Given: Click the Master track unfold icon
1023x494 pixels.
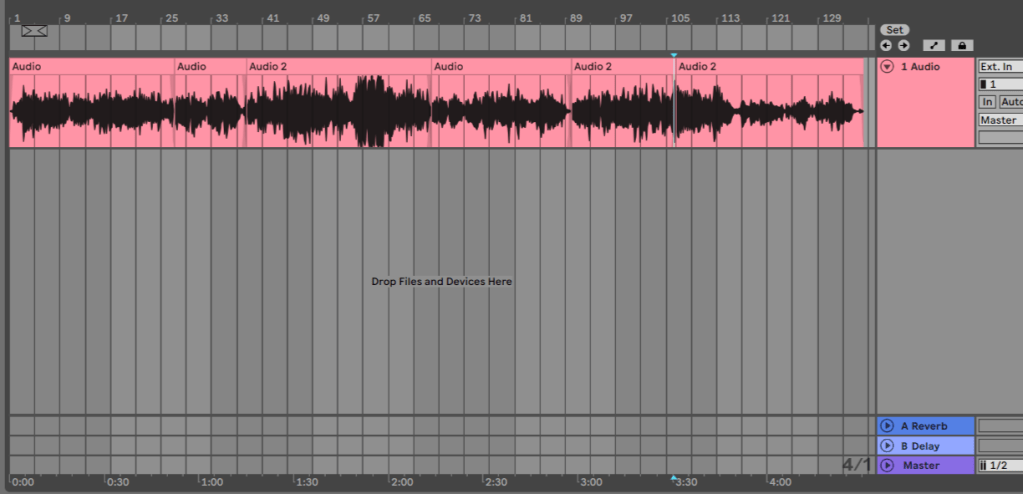Looking at the screenshot, I should point(887,465).
